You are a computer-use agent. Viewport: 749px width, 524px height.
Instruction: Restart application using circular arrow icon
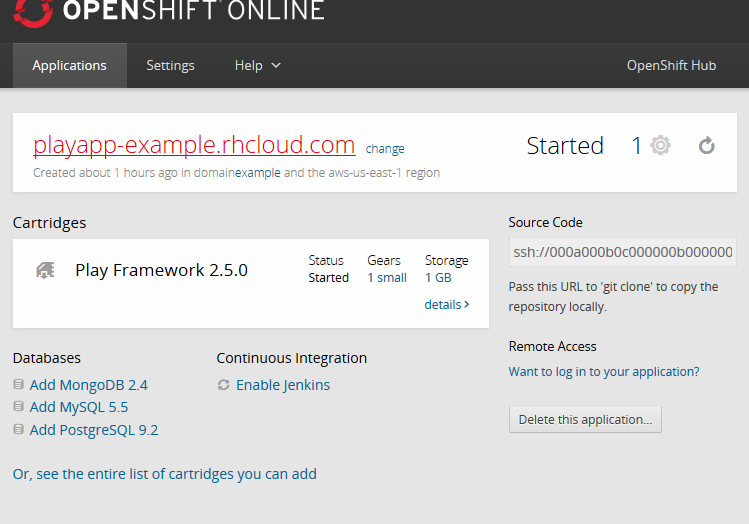[706, 146]
